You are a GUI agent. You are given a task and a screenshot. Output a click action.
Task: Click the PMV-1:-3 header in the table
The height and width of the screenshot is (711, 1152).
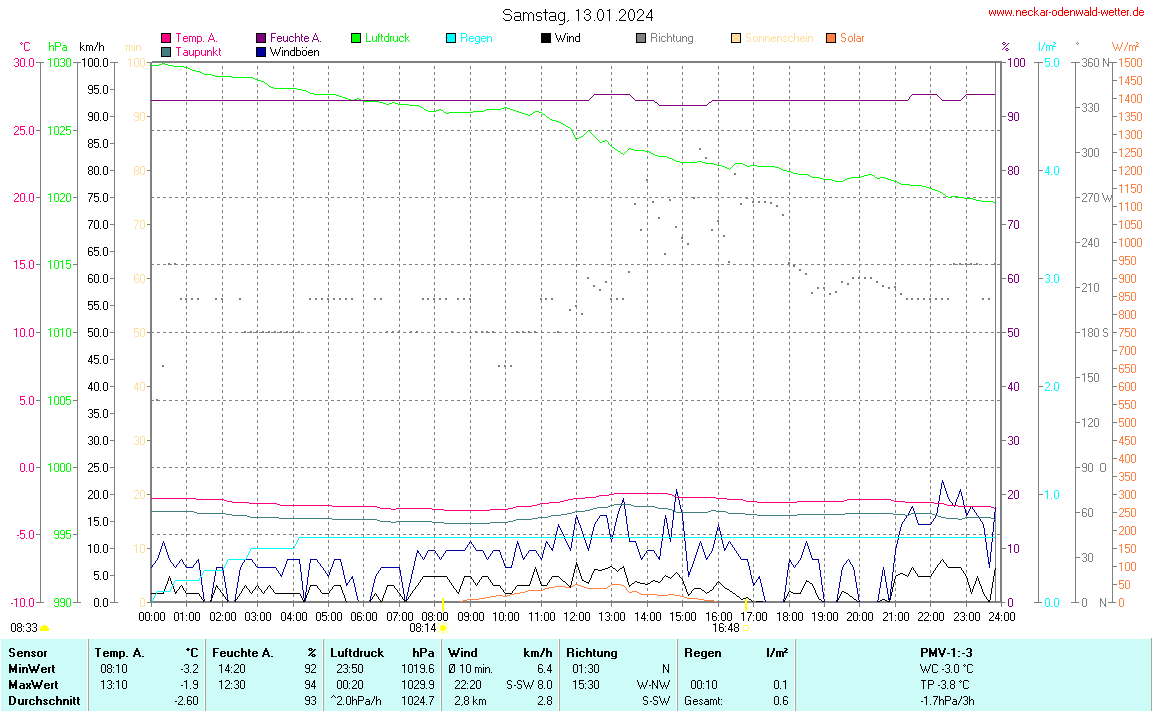tap(945, 652)
